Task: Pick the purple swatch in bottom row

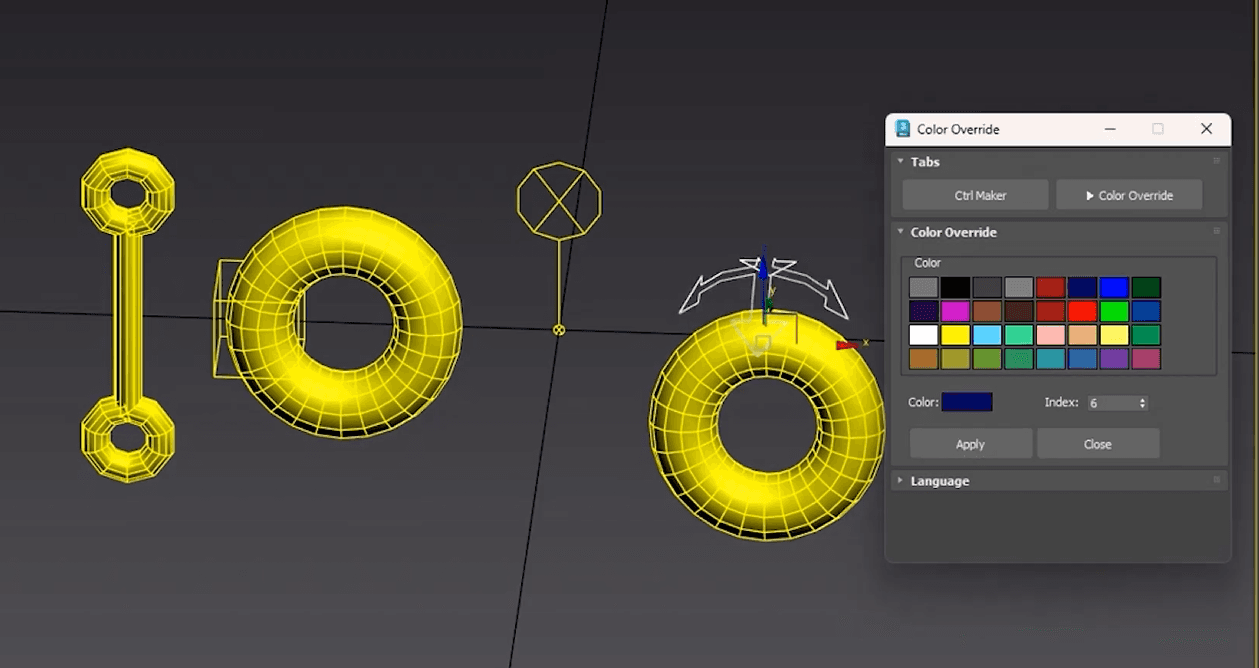Action: pyautogui.click(x=1114, y=358)
